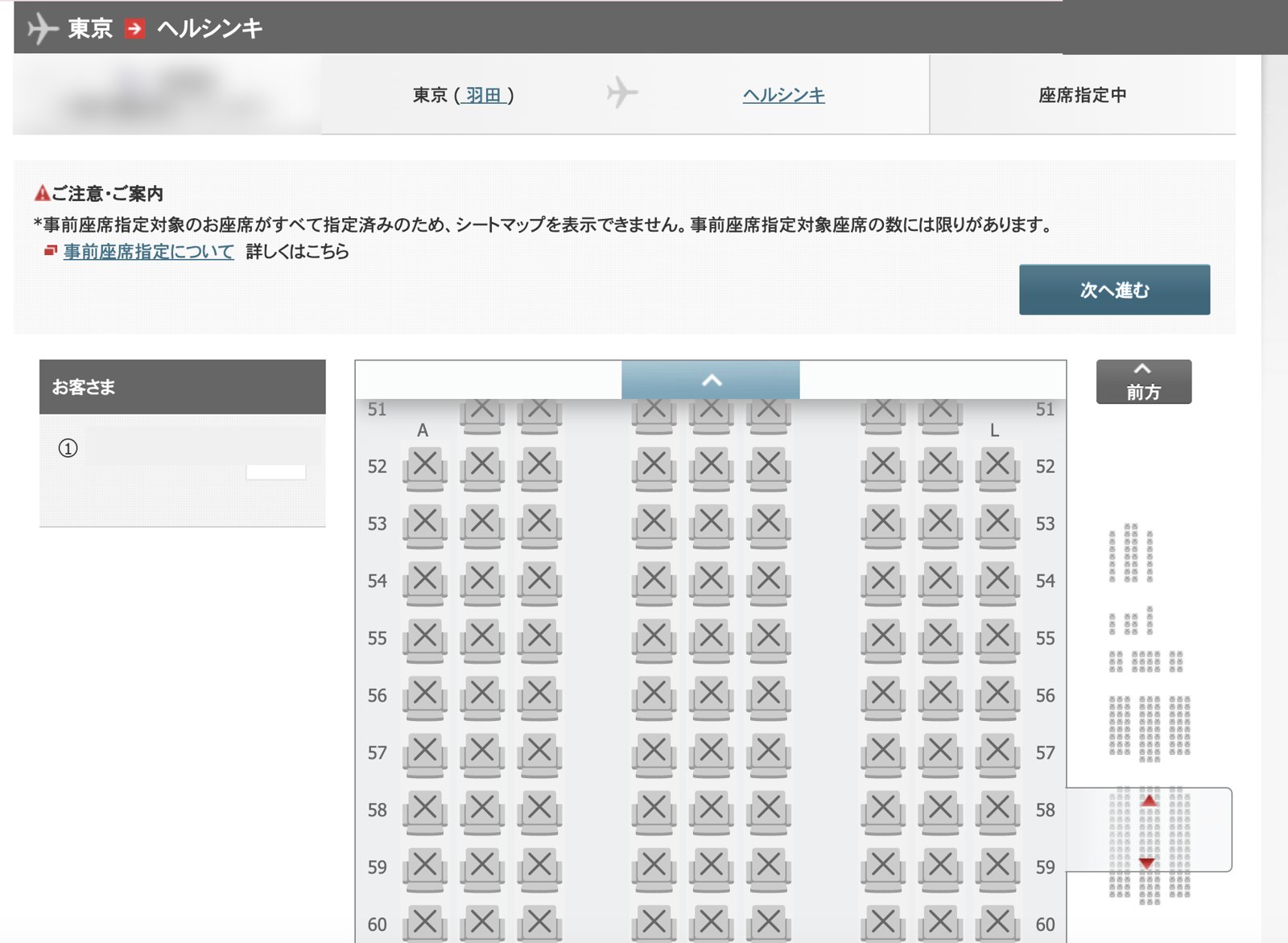
Task: Click the ご注意・ご案内 warning heading
Action: pyautogui.click(x=99, y=194)
